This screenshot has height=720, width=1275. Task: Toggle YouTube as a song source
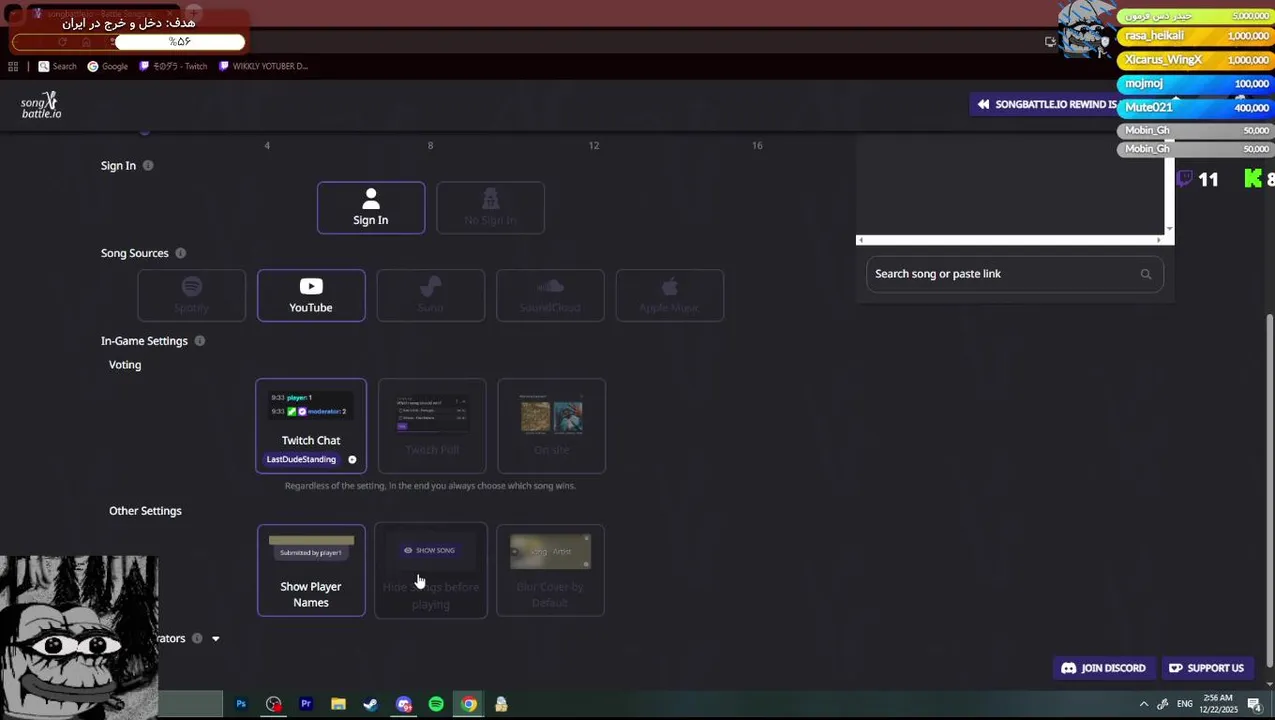[x=311, y=295]
